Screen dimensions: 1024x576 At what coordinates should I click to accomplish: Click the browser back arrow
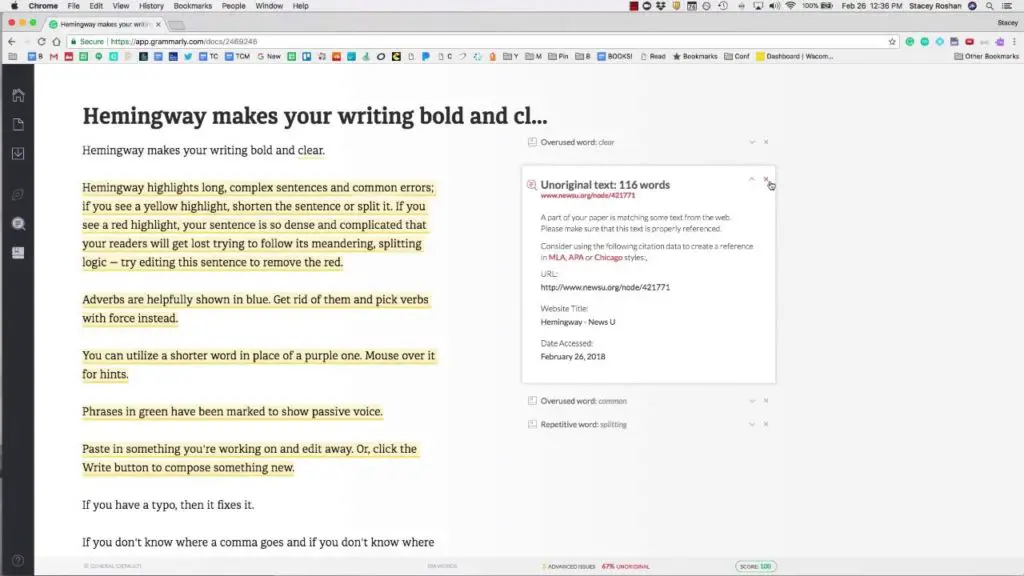pyautogui.click(x=12, y=41)
